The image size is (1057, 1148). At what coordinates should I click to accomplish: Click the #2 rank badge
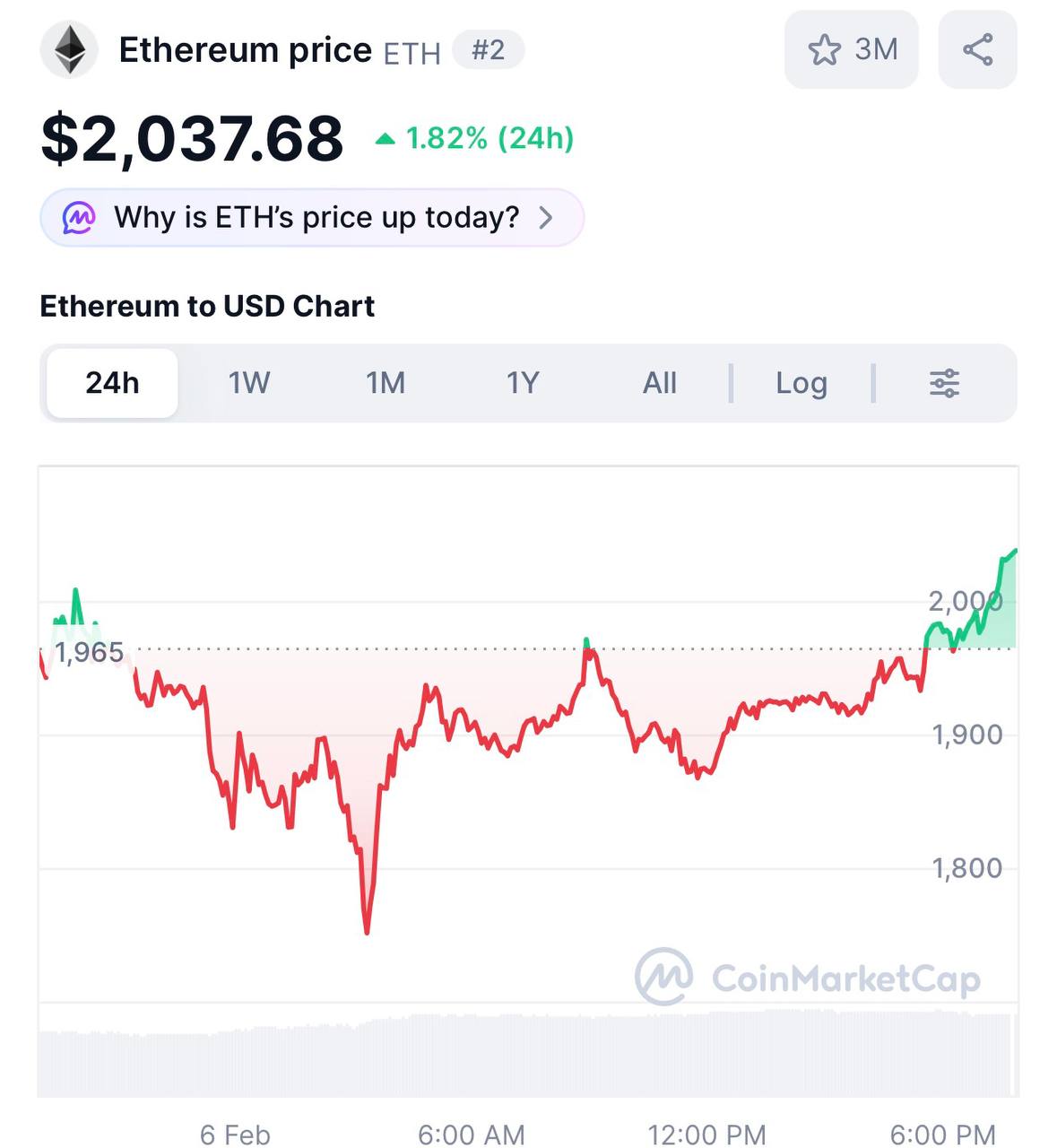coord(489,50)
